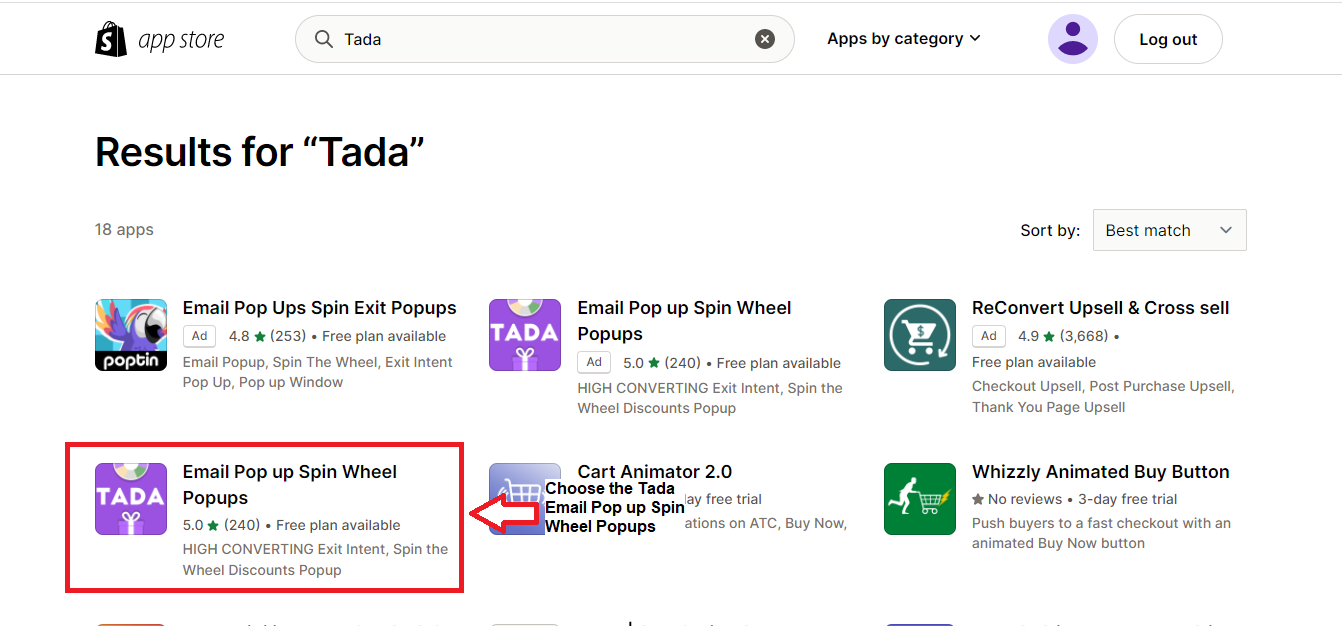Focus the Tada search input field
1342x626 pixels.
click(x=545, y=39)
